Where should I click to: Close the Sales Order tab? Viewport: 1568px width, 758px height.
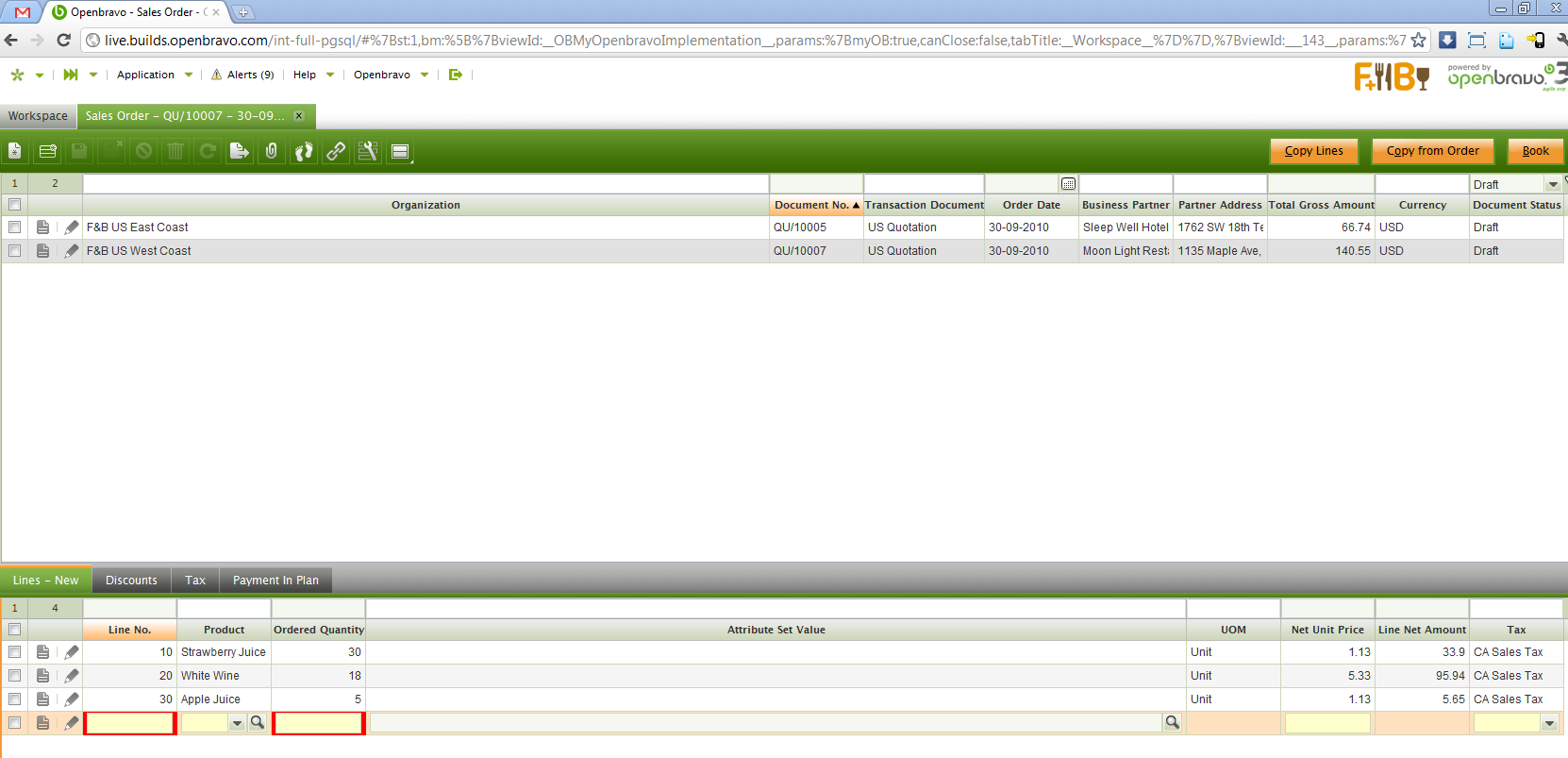point(299,116)
